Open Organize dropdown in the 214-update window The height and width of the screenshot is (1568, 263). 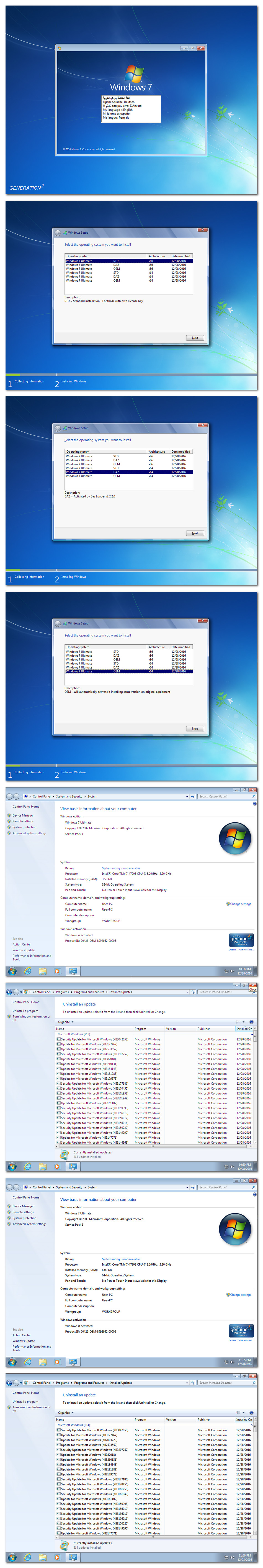(66, 1413)
